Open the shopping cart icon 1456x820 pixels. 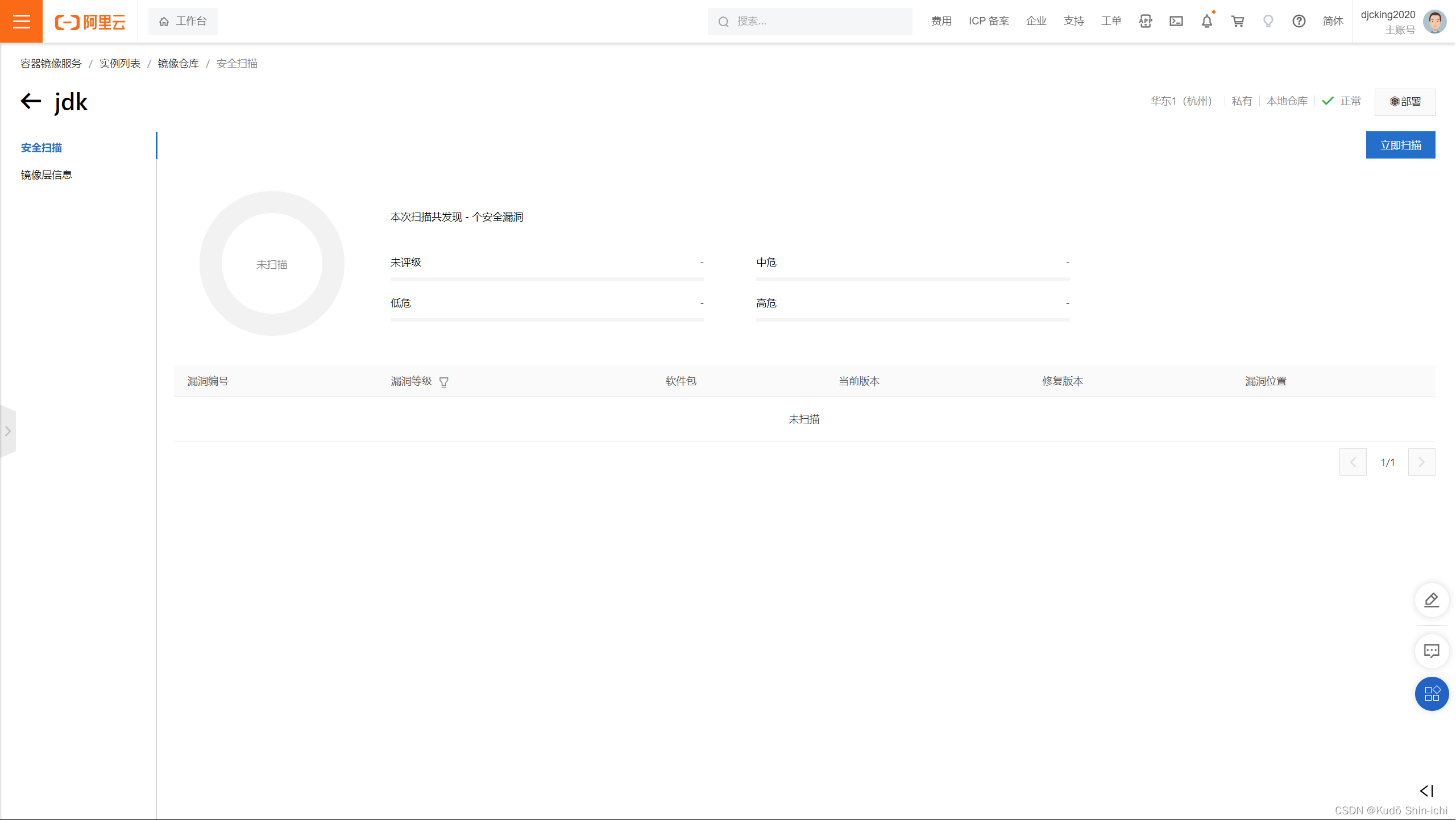[x=1237, y=22]
